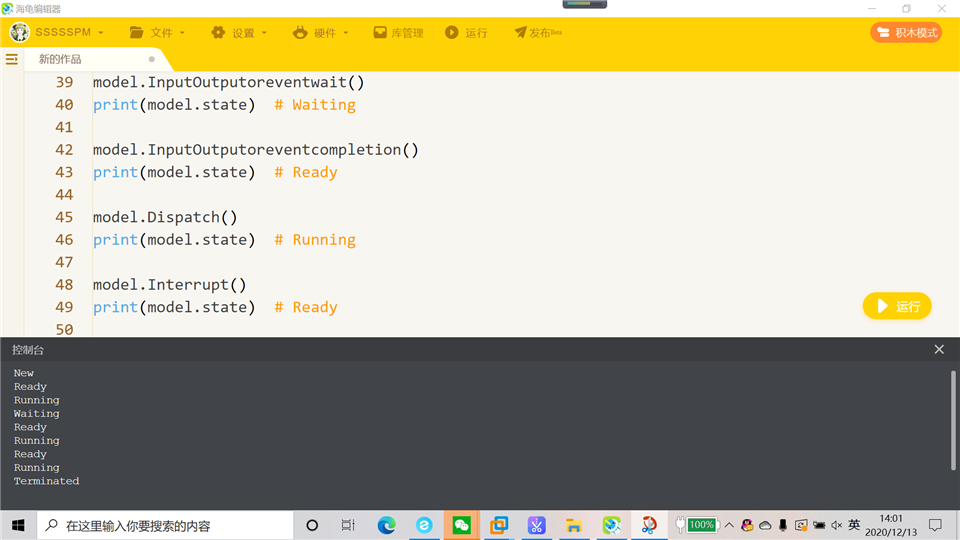960x540 pixels.
Task: Open the Windows Start menu
Action: pyautogui.click(x=18, y=525)
